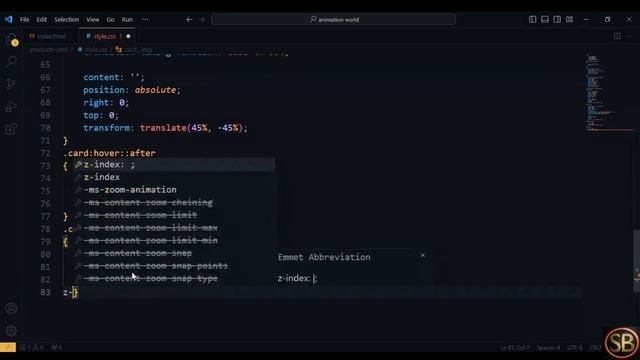The height and width of the screenshot is (360, 640).
Task: Select the -ms-zoom-animation suggestion
Action: [x=174, y=190]
